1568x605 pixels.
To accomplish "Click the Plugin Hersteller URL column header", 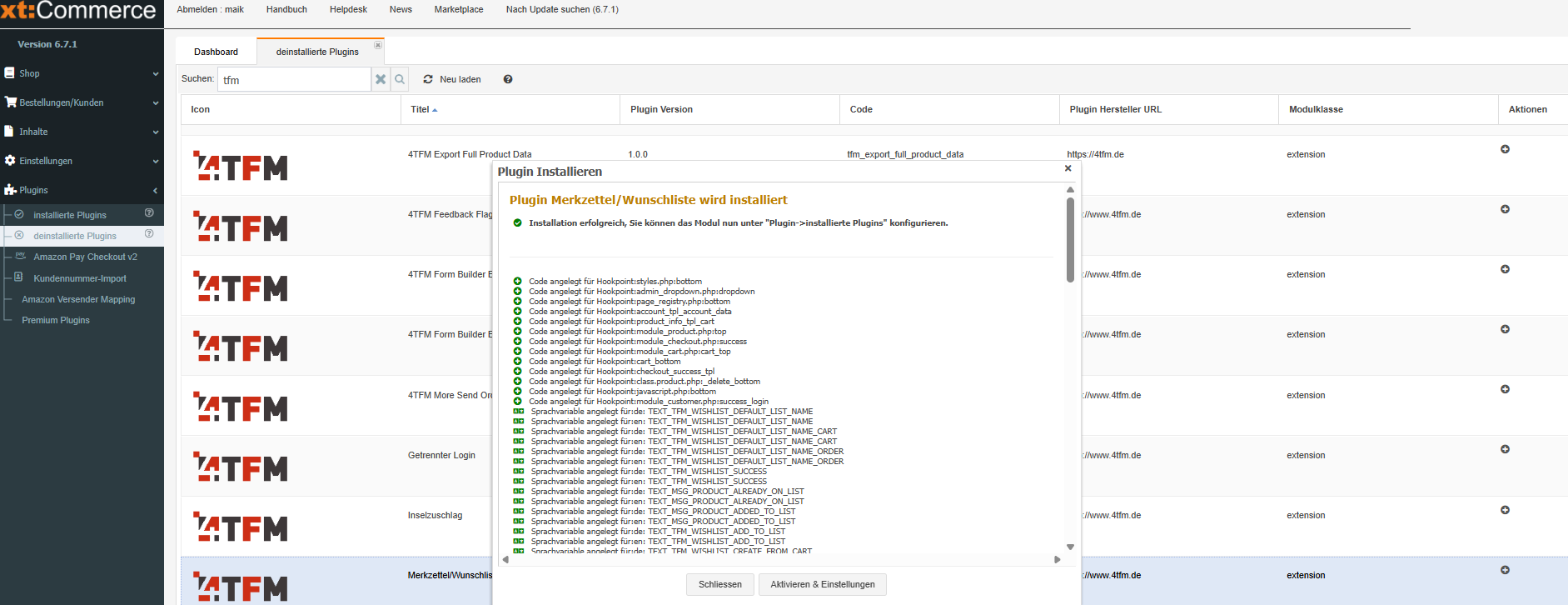I will [x=1169, y=109].
